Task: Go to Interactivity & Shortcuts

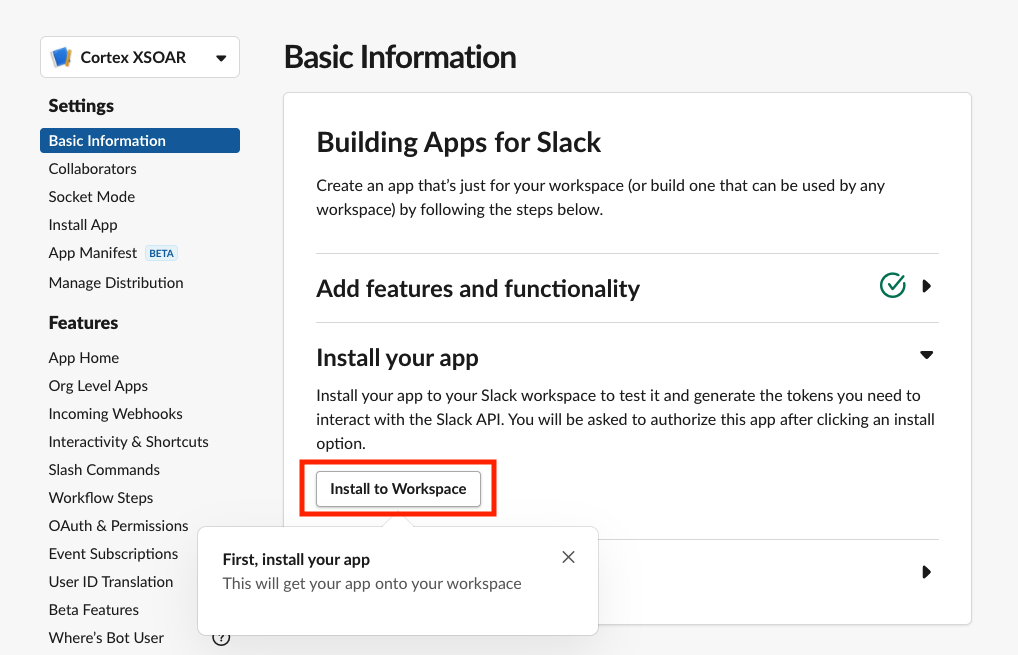Action: coord(128,442)
